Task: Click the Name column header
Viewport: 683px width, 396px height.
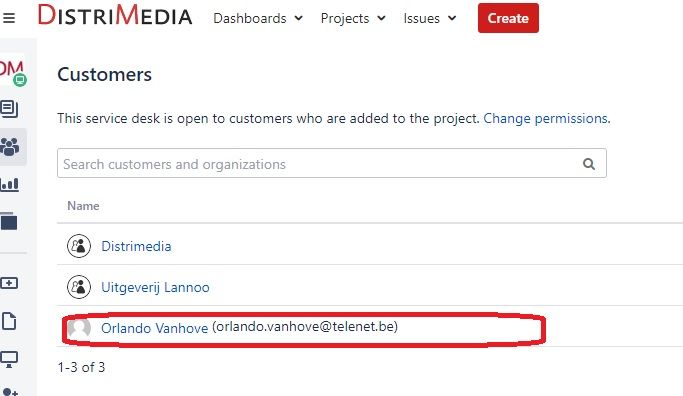Action: click(x=83, y=206)
